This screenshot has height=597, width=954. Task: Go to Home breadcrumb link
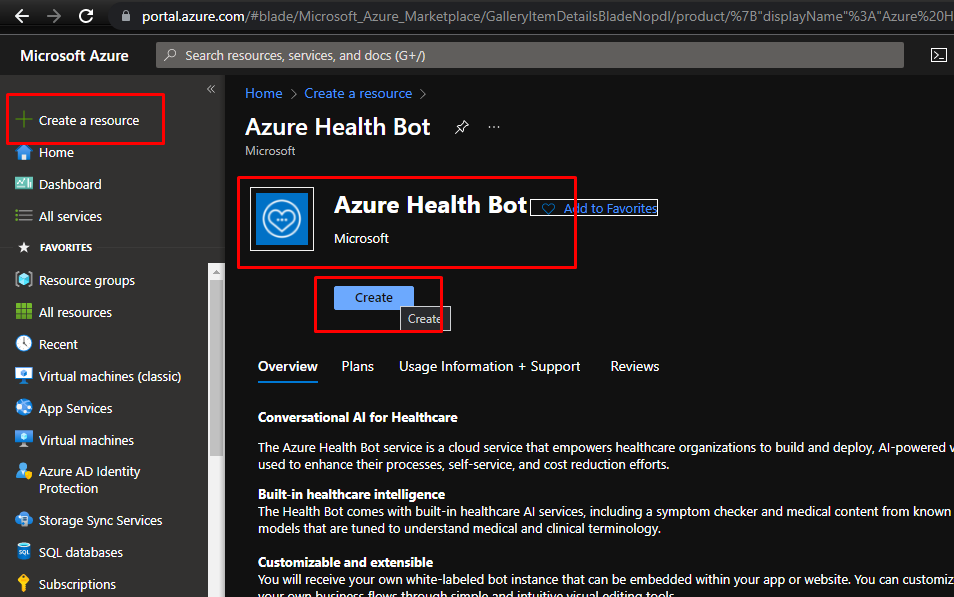263,93
